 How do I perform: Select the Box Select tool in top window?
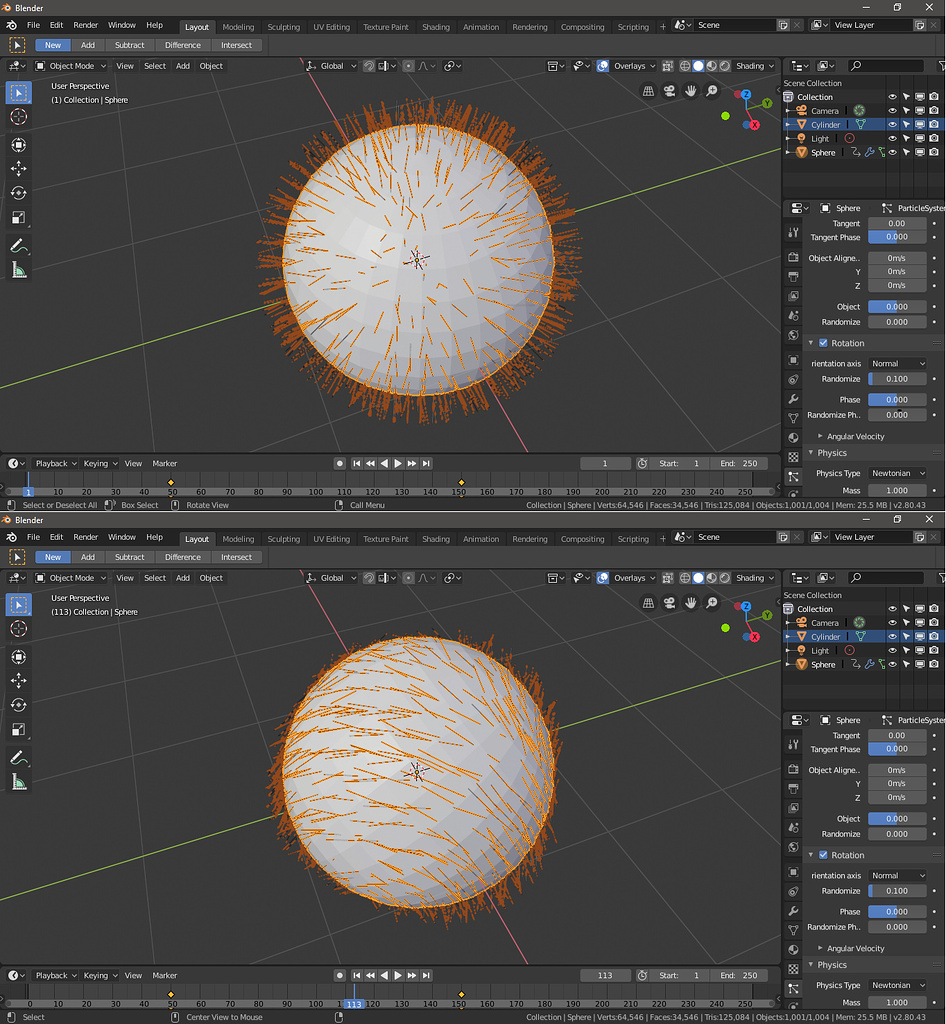[x=18, y=93]
